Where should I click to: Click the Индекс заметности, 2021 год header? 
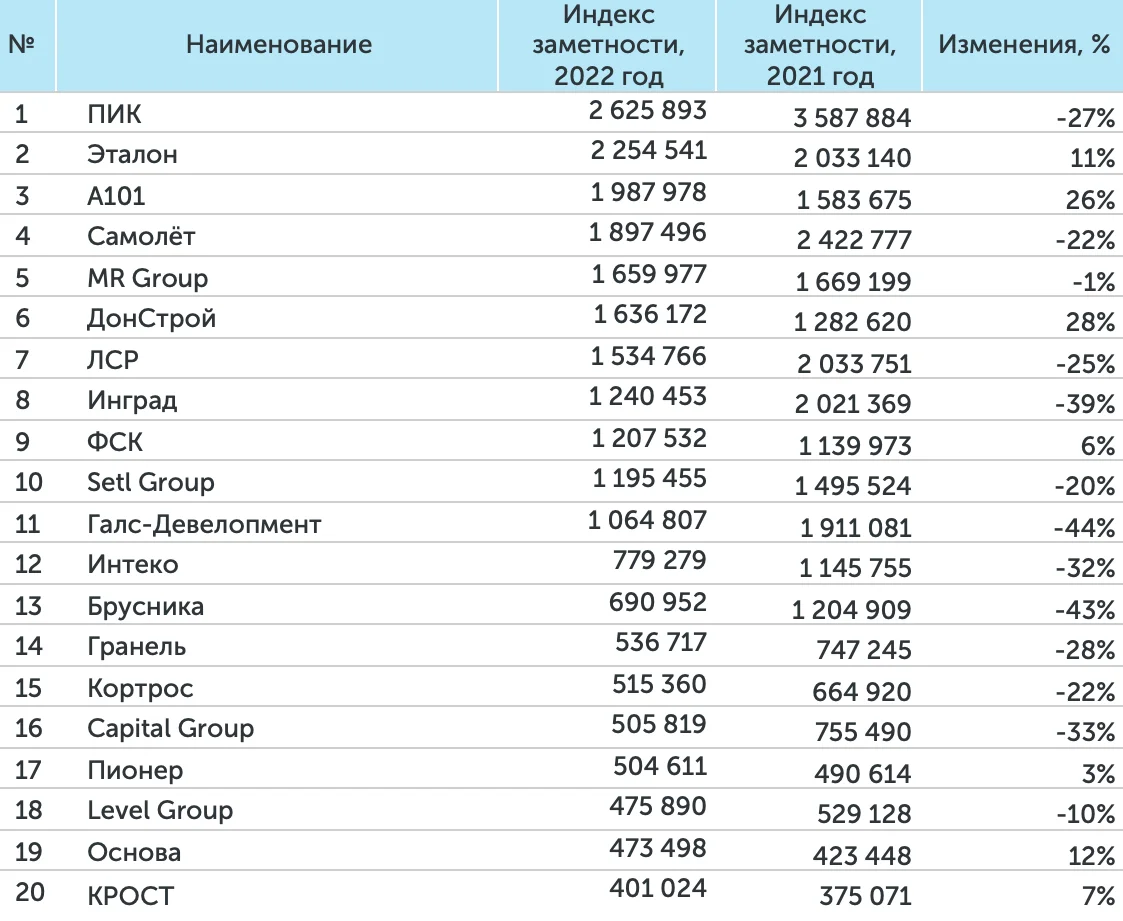pyautogui.click(x=820, y=45)
